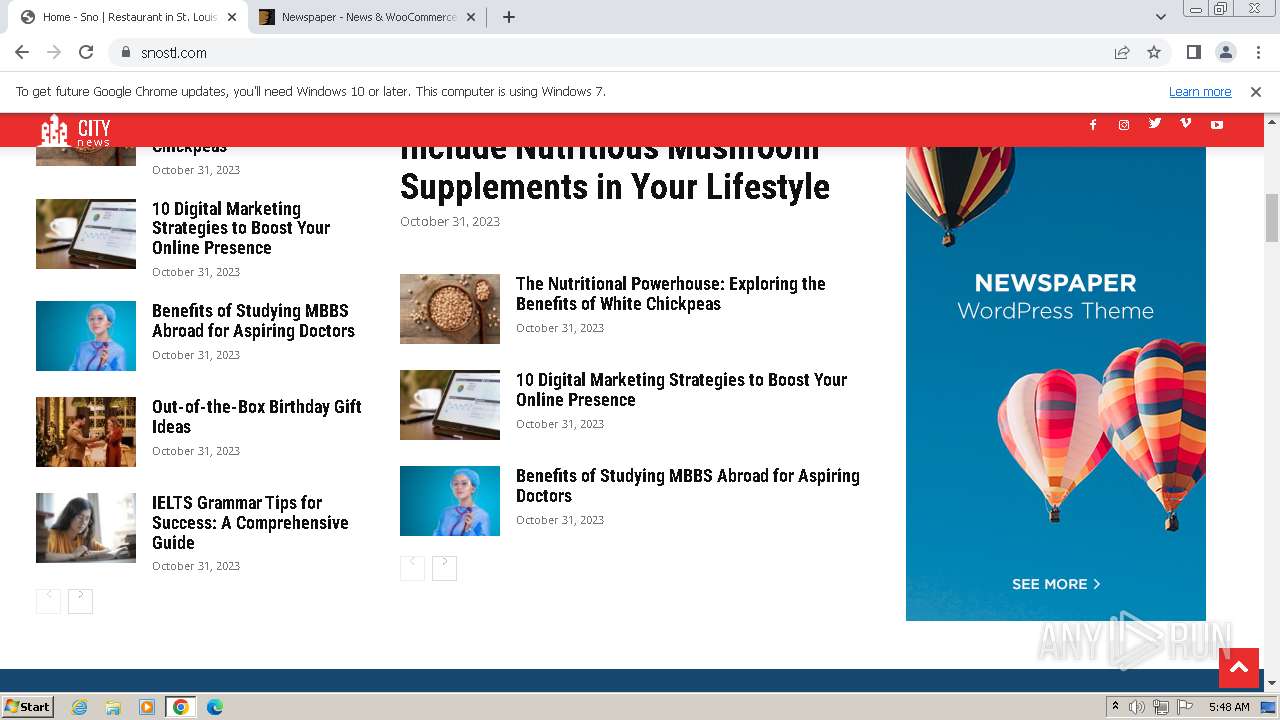Go to previous page in left article list
This screenshot has width=1280, height=720.
click(x=48, y=601)
